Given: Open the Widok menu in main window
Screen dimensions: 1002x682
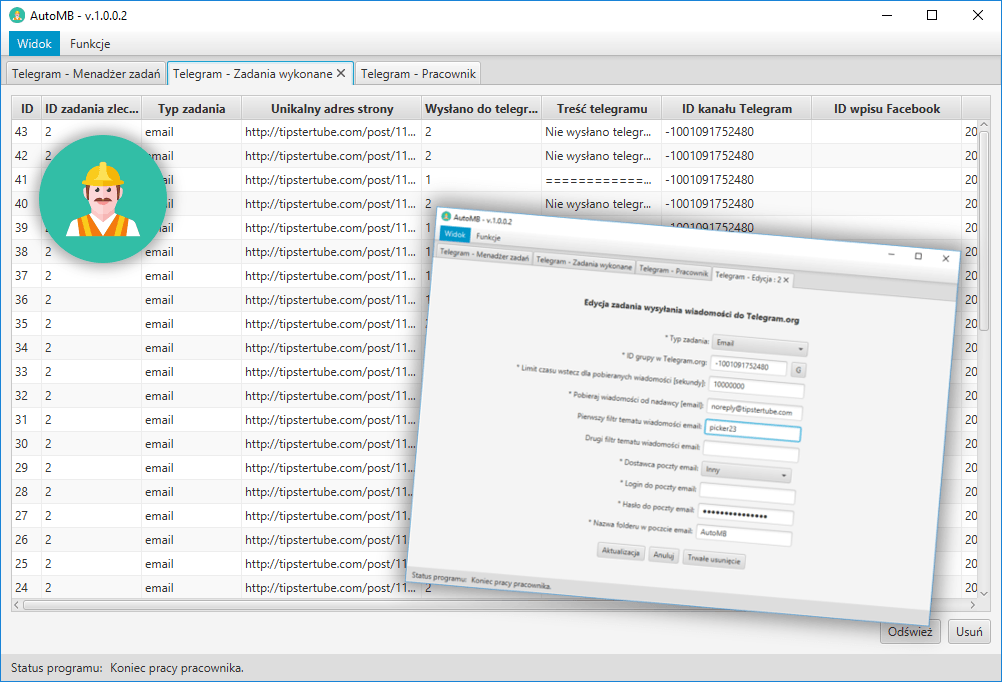Looking at the screenshot, I should click(x=34, y=44).
